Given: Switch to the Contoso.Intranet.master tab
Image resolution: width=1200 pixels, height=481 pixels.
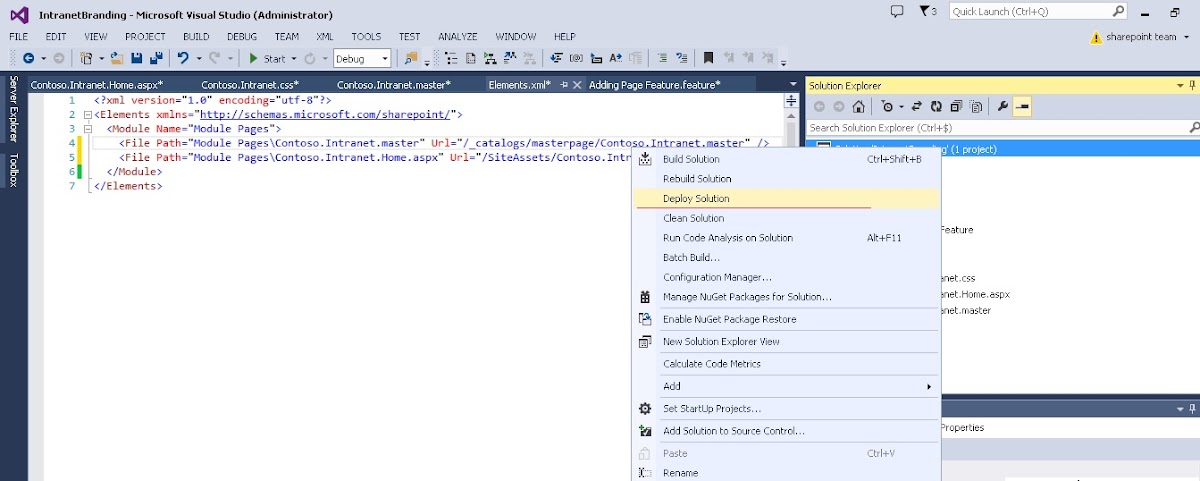Looking at the screenshot, I should tap(393, 85).
